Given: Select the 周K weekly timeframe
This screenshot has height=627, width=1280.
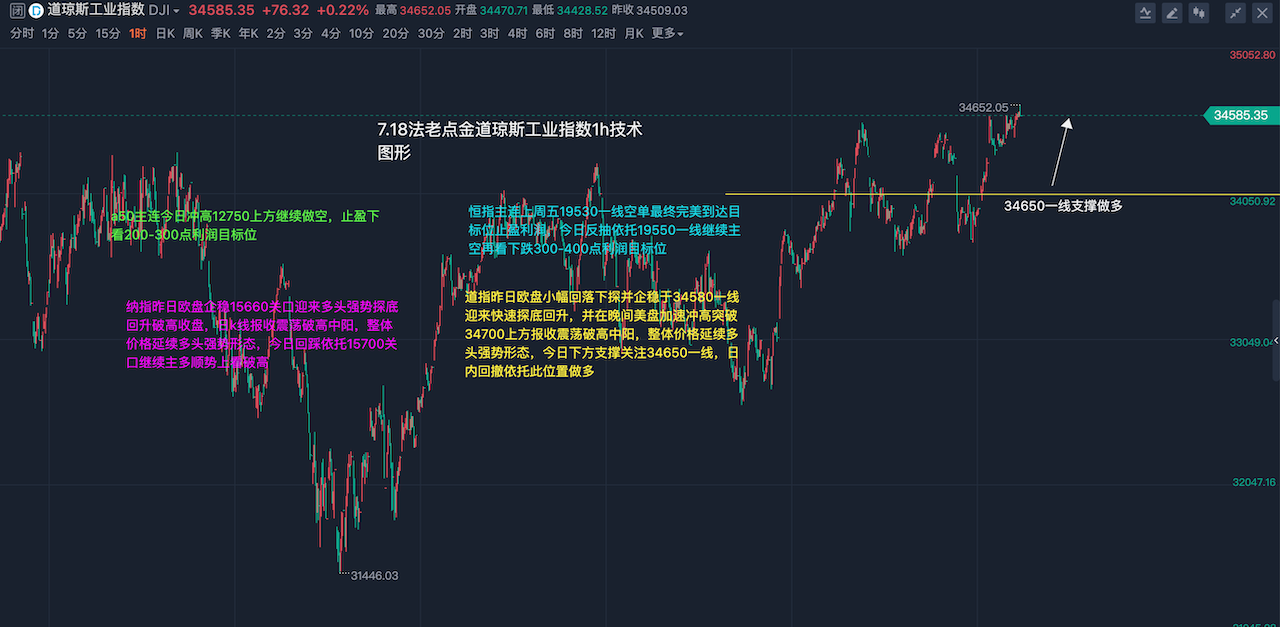Looking at the screenshot, I should [192, 33].
